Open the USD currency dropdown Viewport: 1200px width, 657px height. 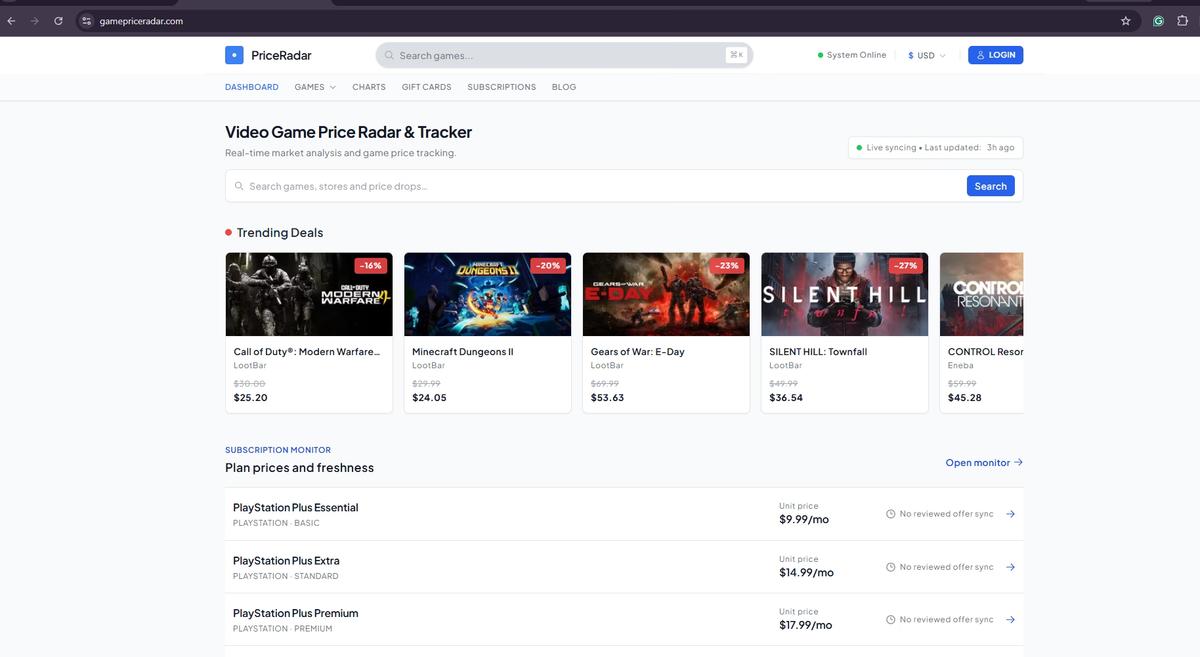click(x=926, y=55)
